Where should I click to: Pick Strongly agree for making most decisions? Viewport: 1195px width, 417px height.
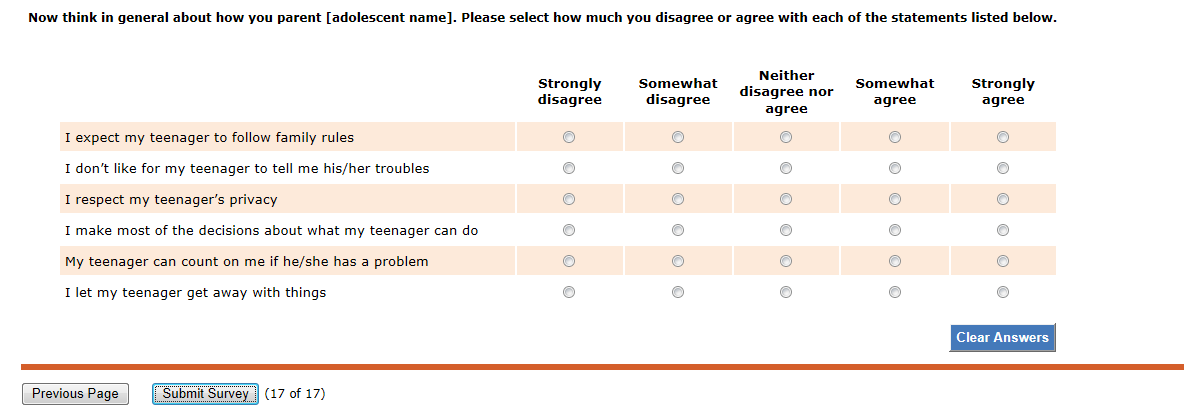pyautogui.click(x=1003, y=230)
